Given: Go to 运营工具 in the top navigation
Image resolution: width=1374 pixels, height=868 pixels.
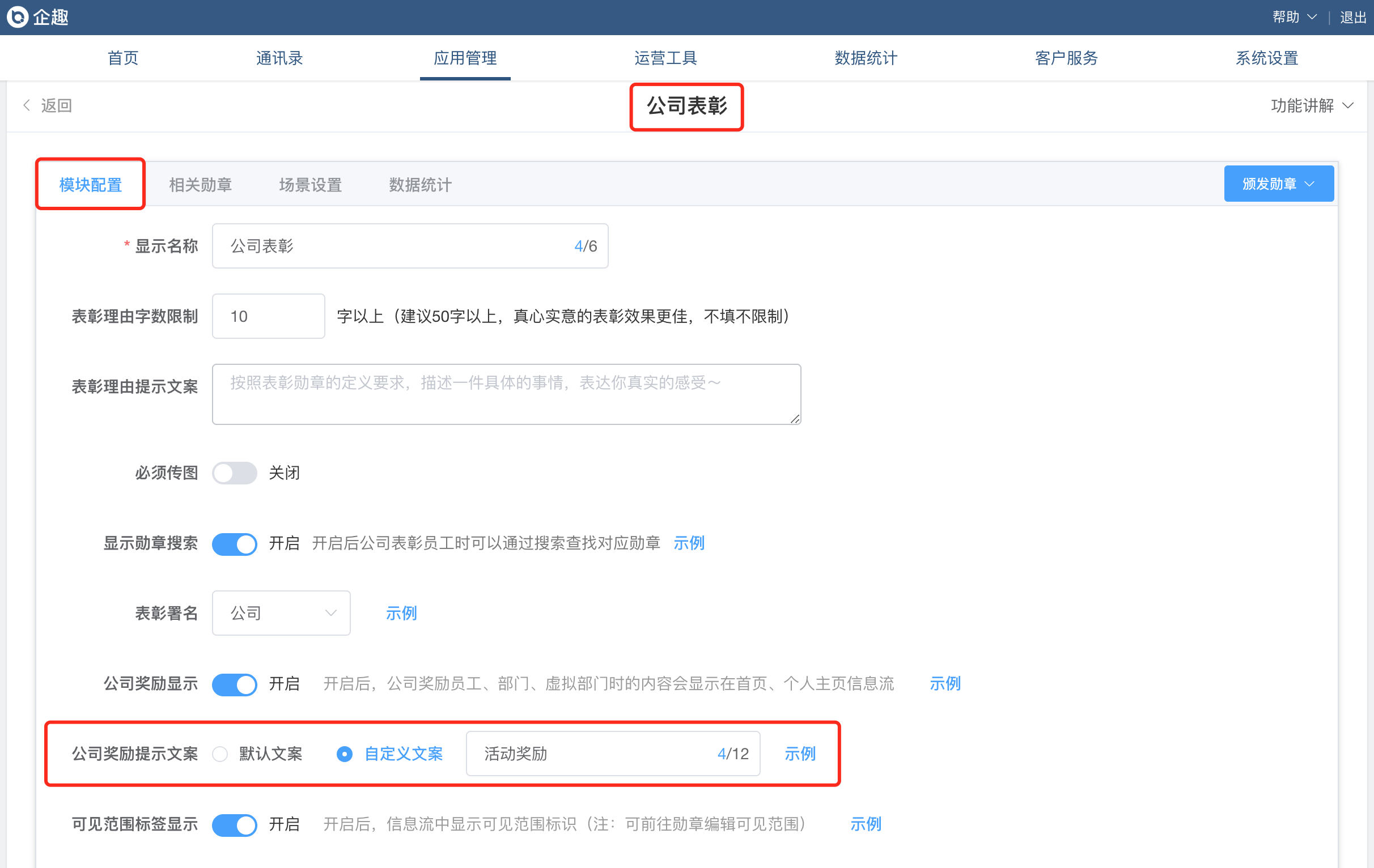Looking at the screenshot, I should coord(665,58).
